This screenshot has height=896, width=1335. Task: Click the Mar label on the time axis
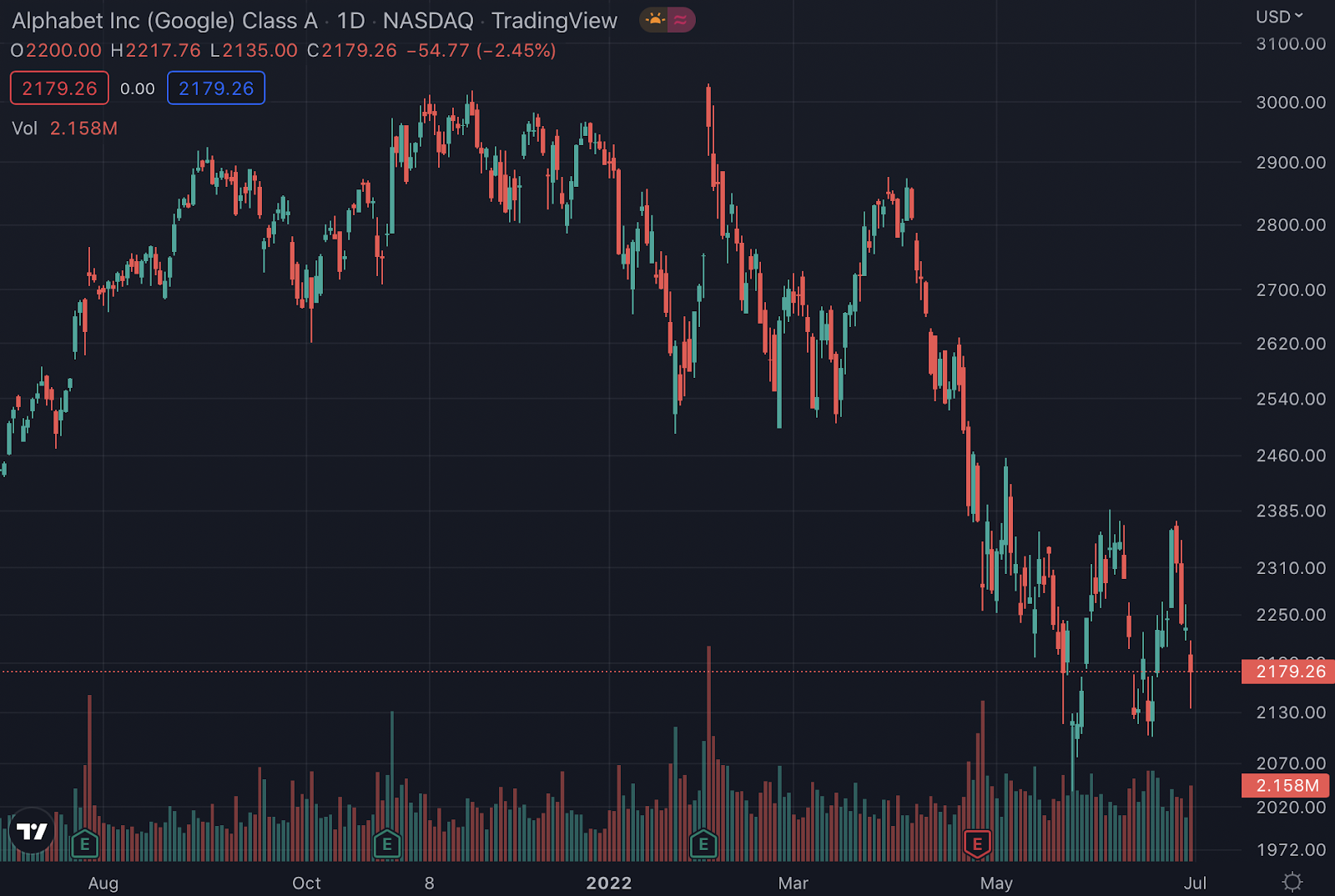pos(793,883)
